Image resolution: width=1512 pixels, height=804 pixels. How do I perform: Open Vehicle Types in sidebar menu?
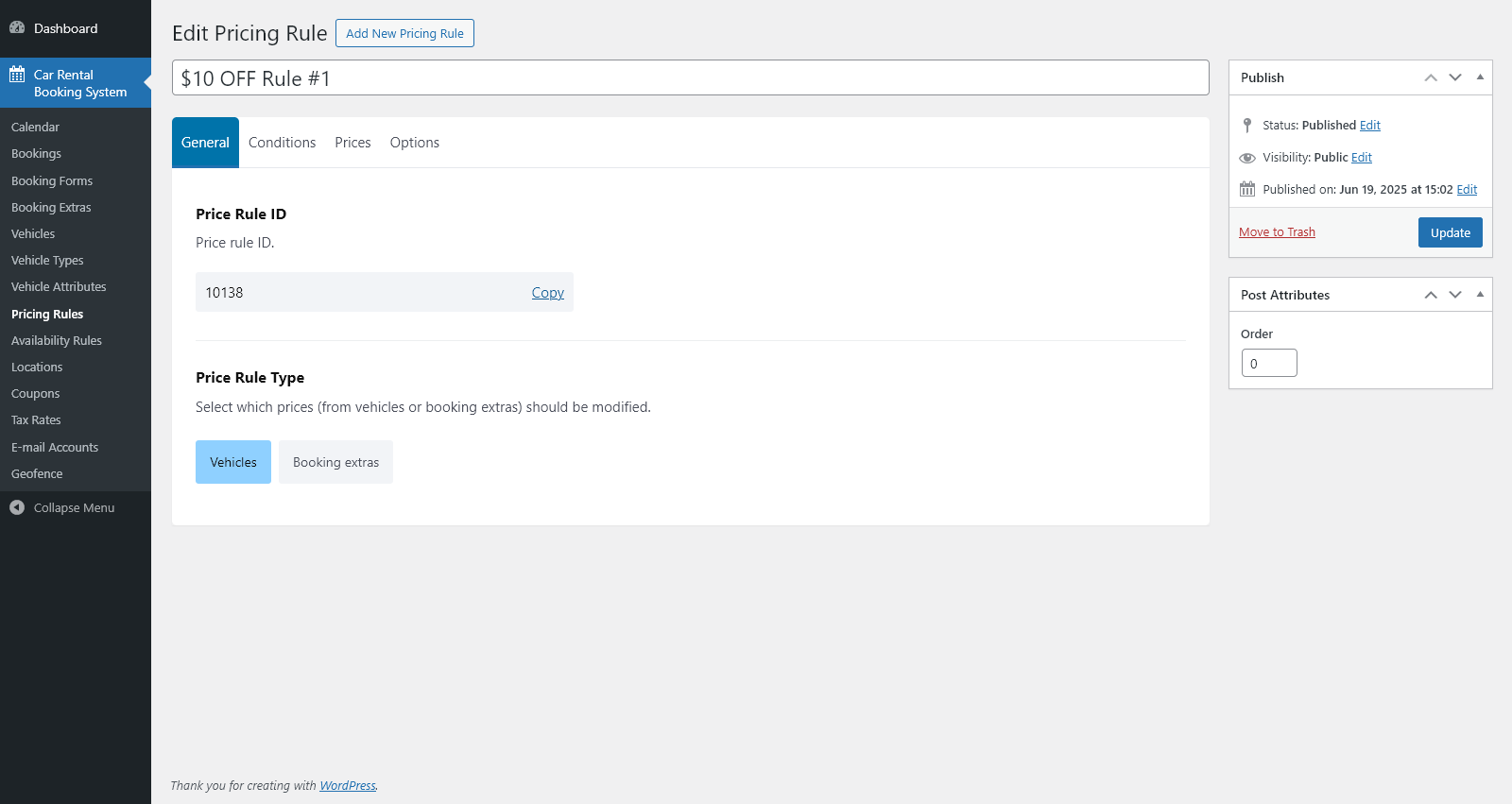(47, 261)
